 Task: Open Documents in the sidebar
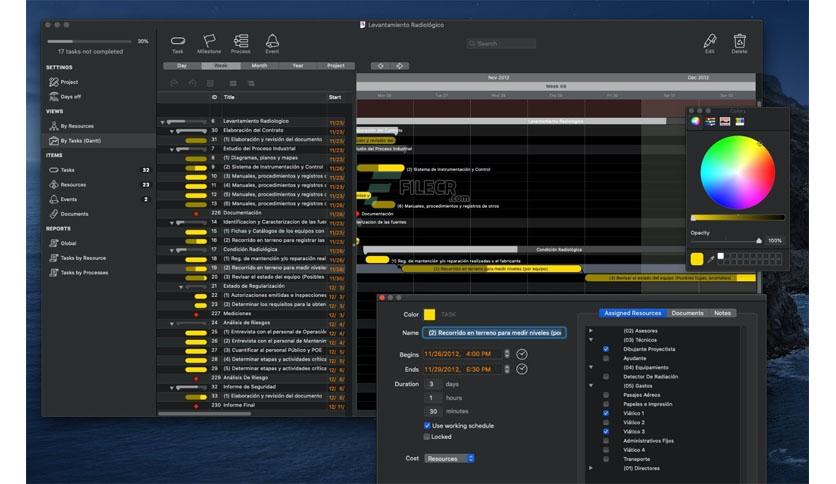[69, 214]
